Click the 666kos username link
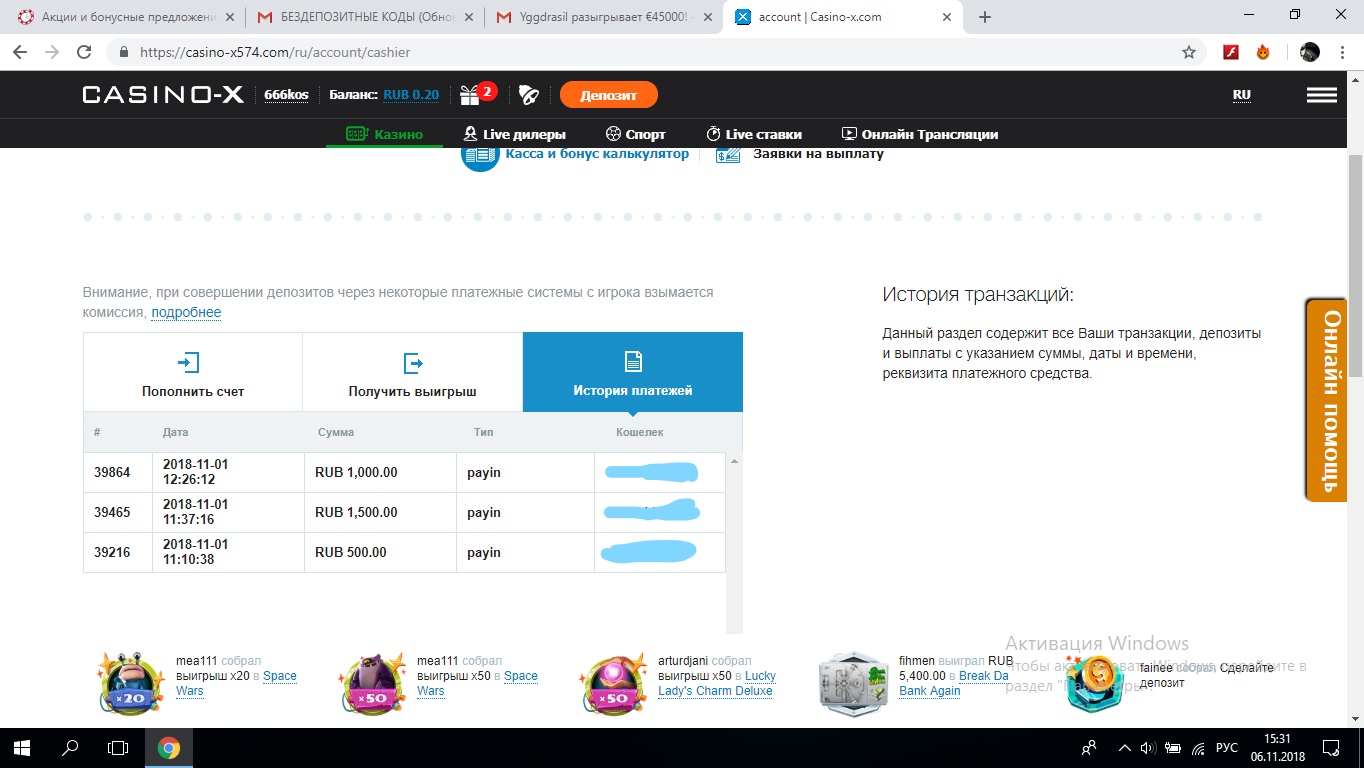 (286, 95)
